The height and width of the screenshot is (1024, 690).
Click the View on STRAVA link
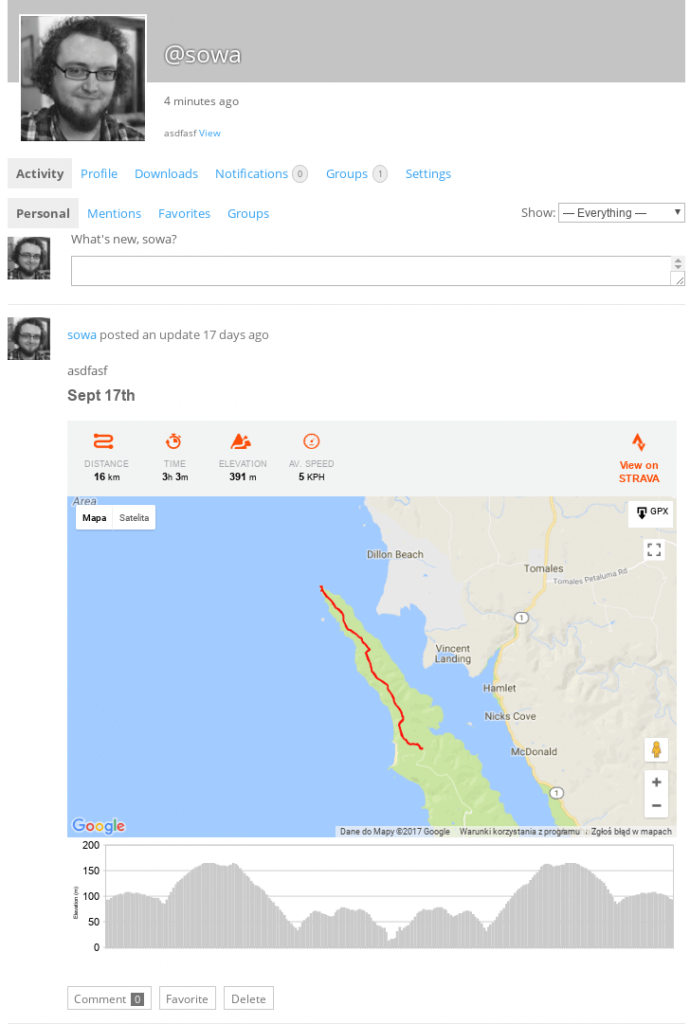[638, 471]
